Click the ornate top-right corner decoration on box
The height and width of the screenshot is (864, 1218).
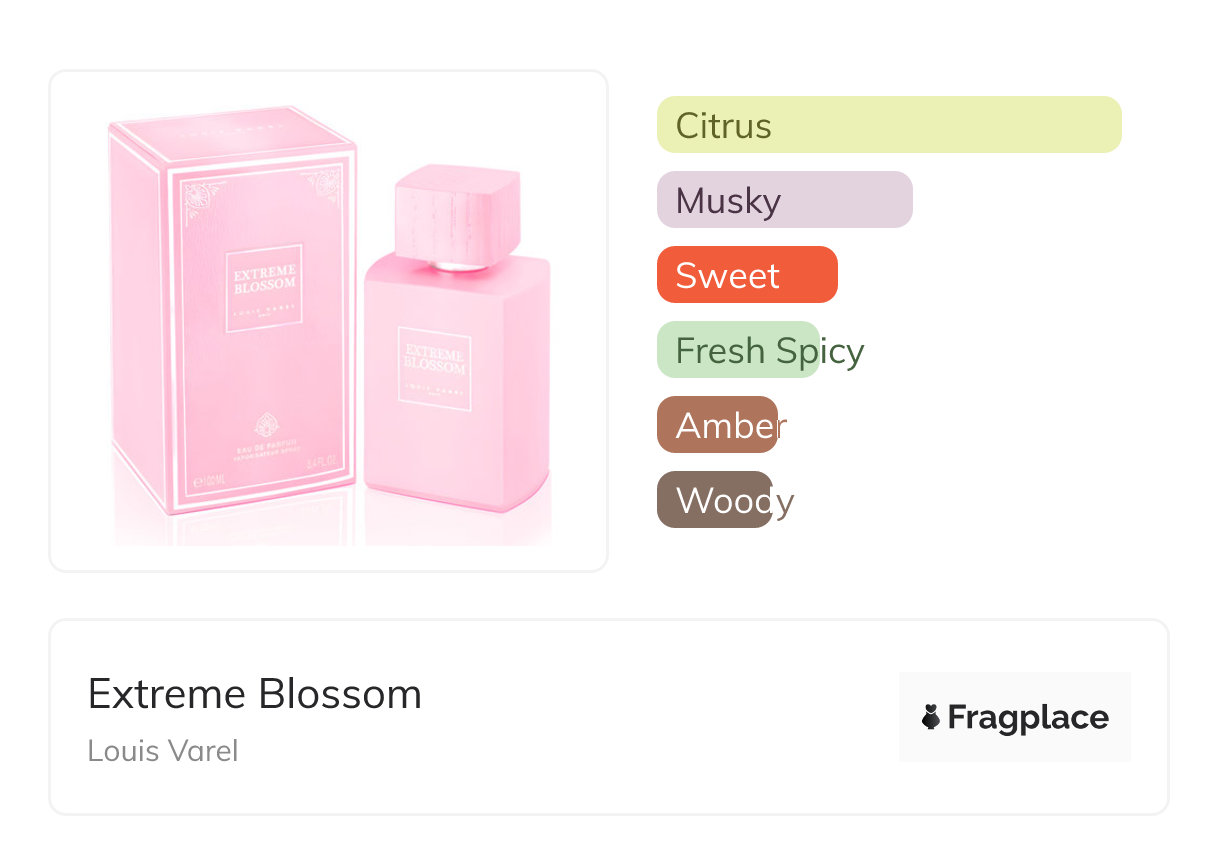[325, 185]
